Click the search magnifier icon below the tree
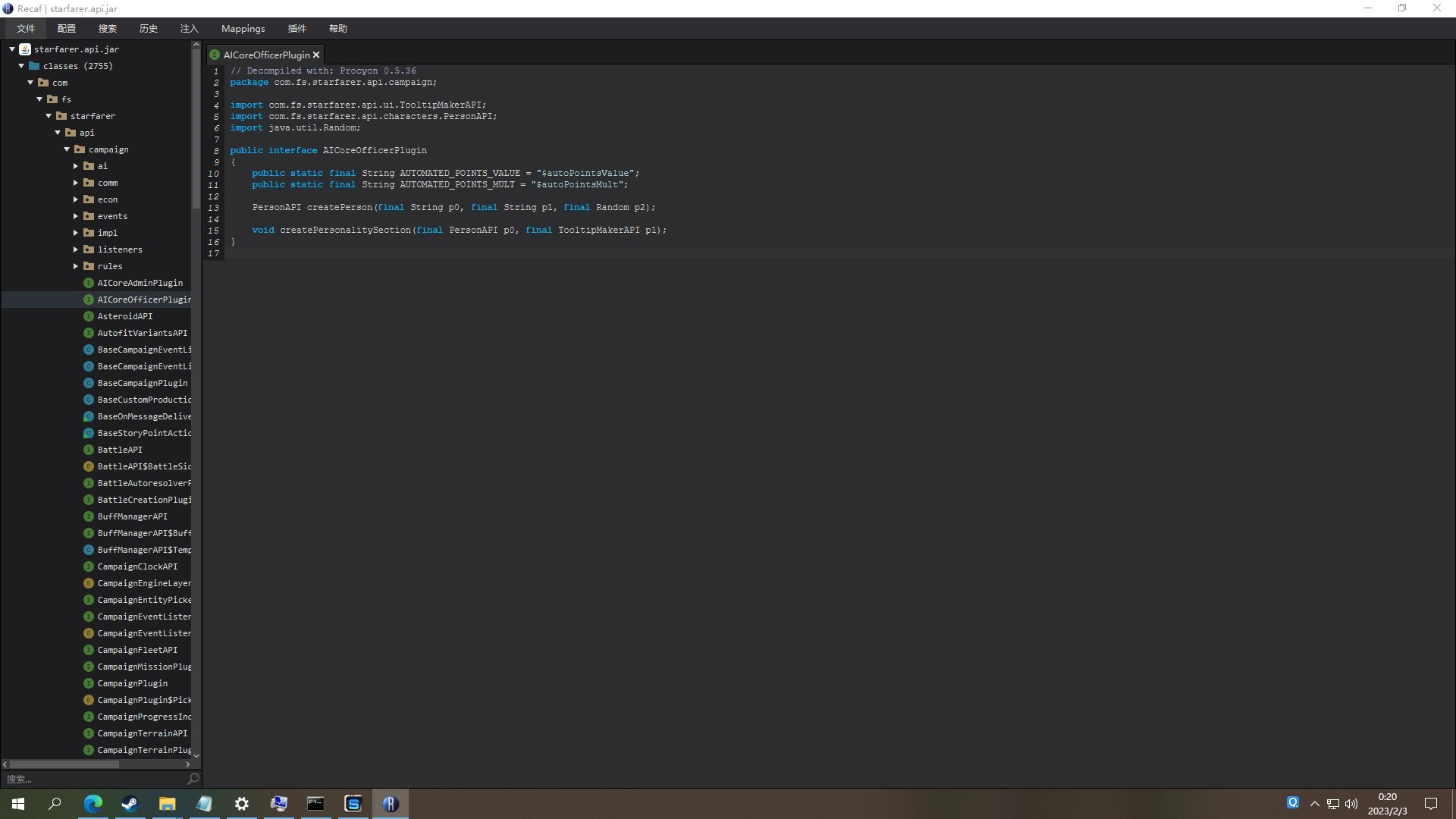1456x819 pixels. (193, 779)
